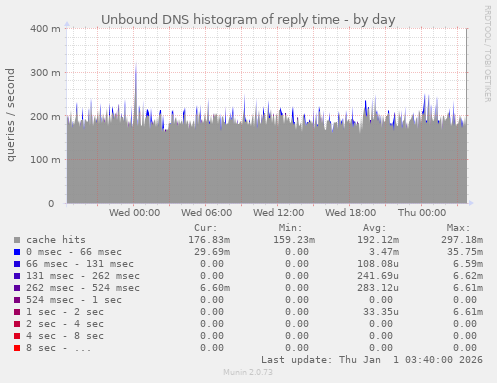Click the 33.35u average value
The image size is (497, 383).
[381, 312]
